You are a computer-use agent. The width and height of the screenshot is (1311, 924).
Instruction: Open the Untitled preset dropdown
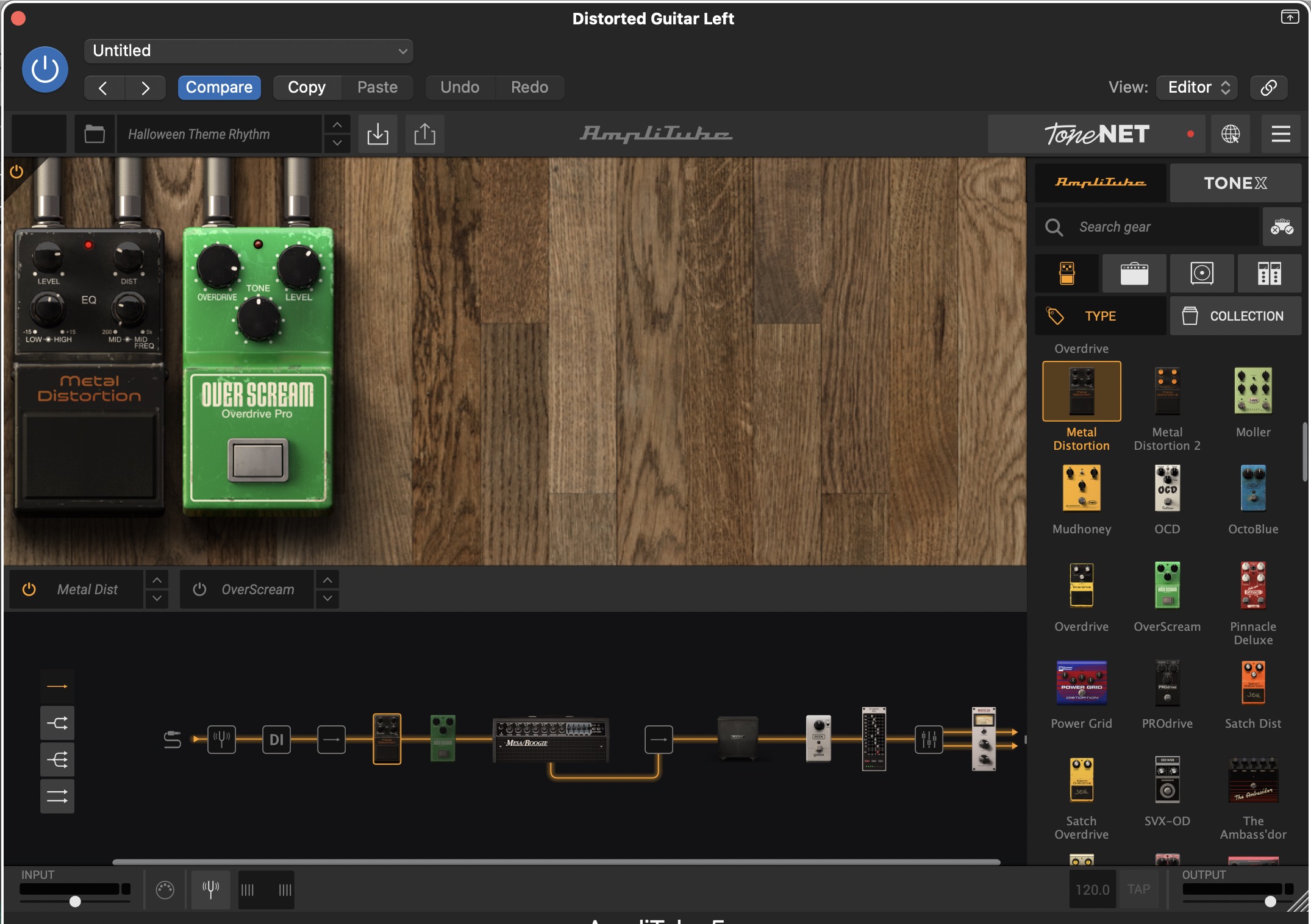click(249, 51)
